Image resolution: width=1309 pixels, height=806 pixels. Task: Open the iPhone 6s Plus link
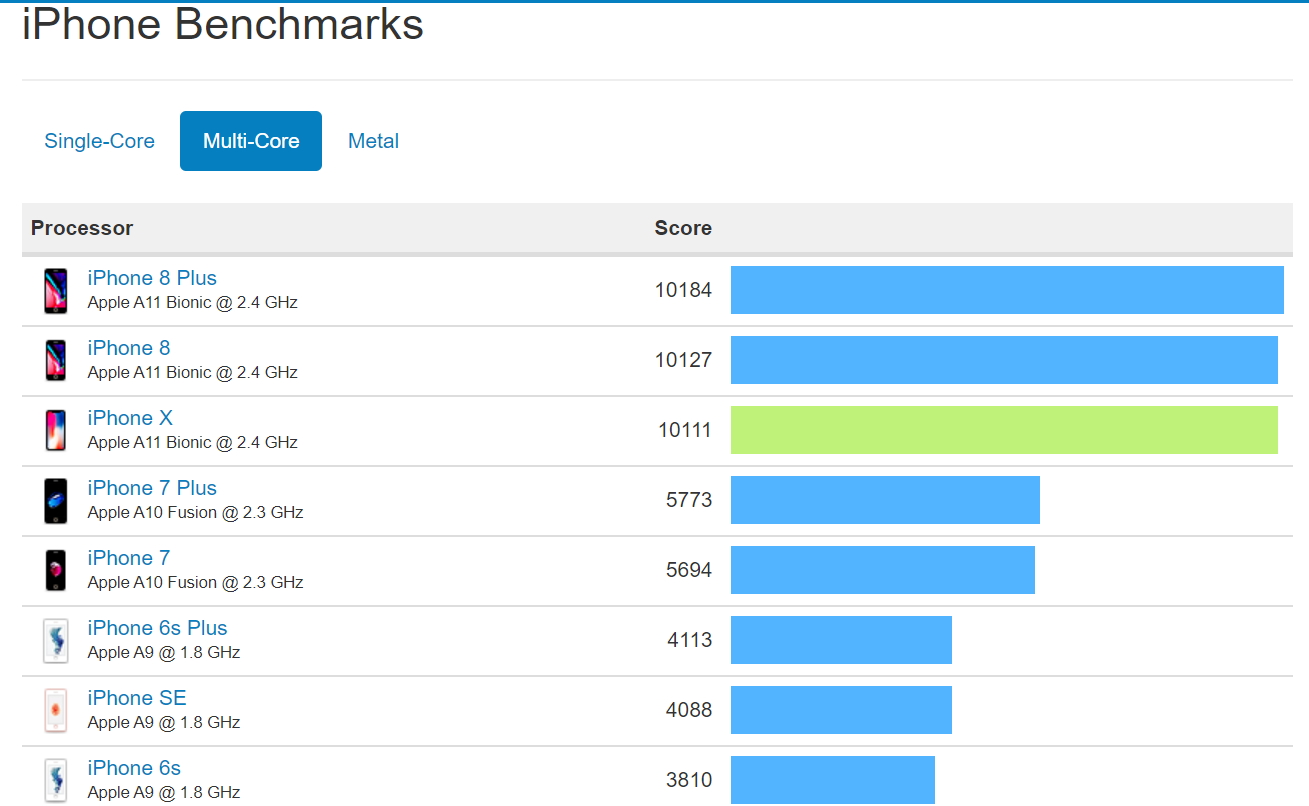(157, 628)
